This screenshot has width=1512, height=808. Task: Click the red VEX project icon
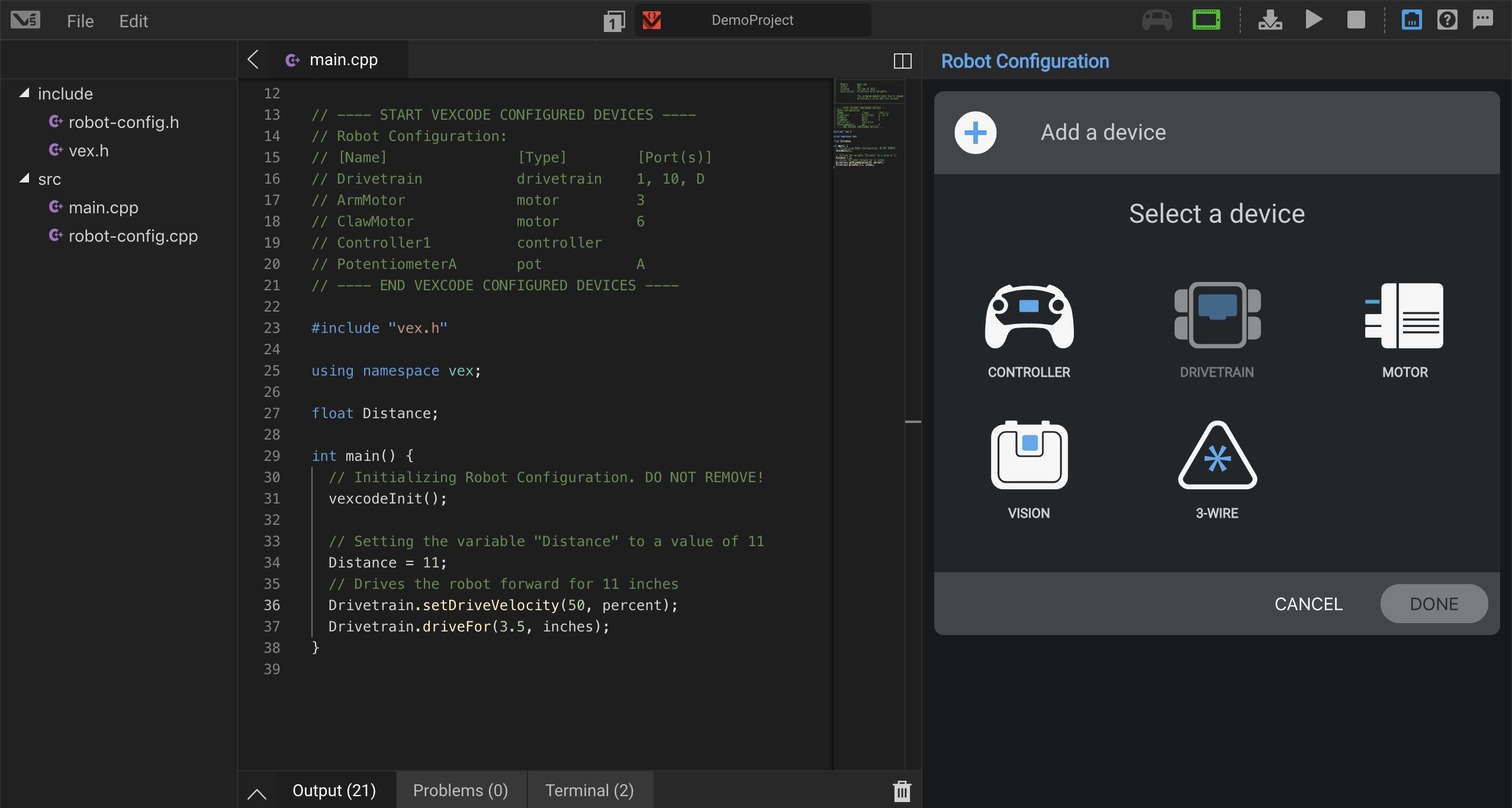[x=651, y=20]
